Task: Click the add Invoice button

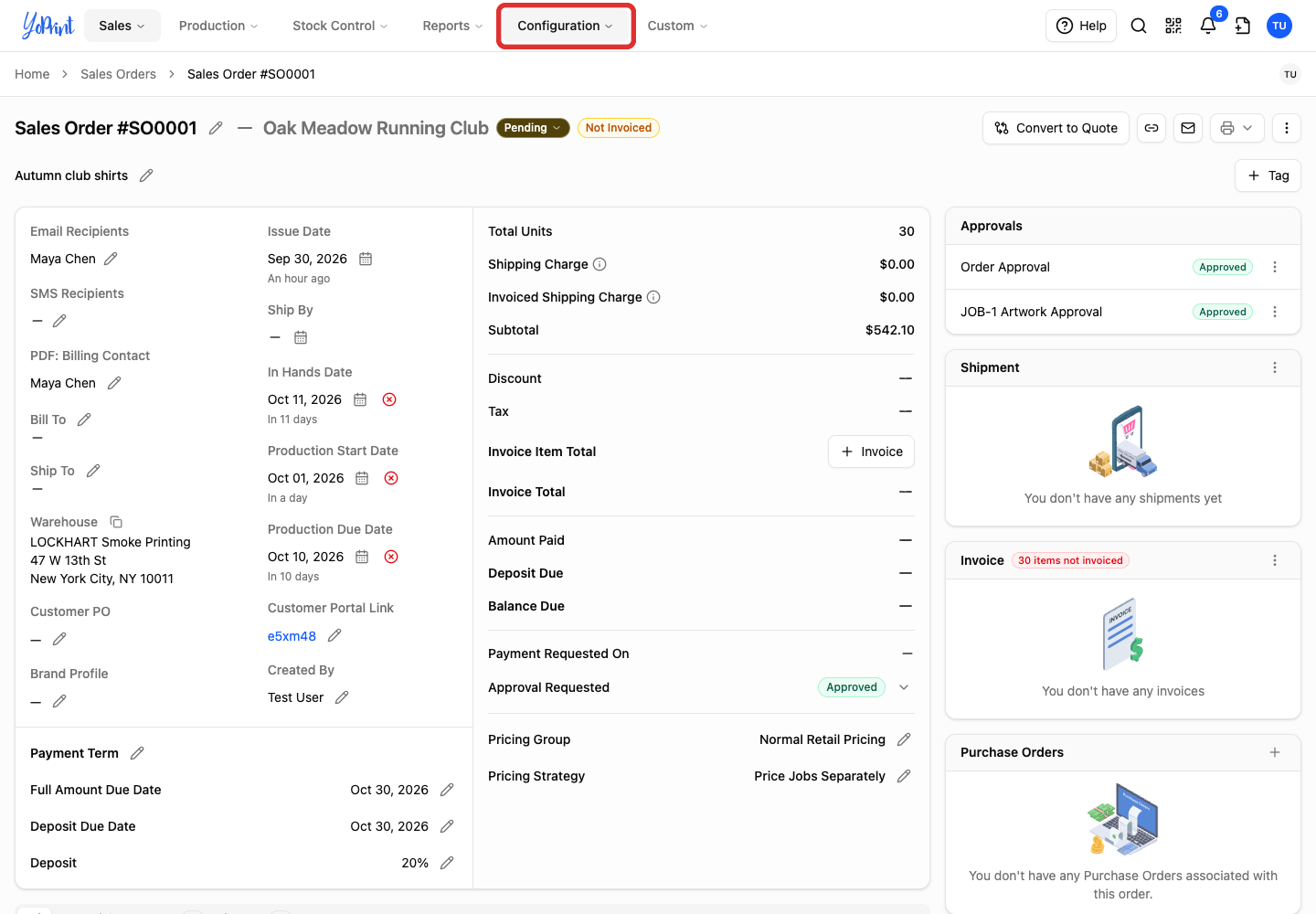Action: [871, 452]
